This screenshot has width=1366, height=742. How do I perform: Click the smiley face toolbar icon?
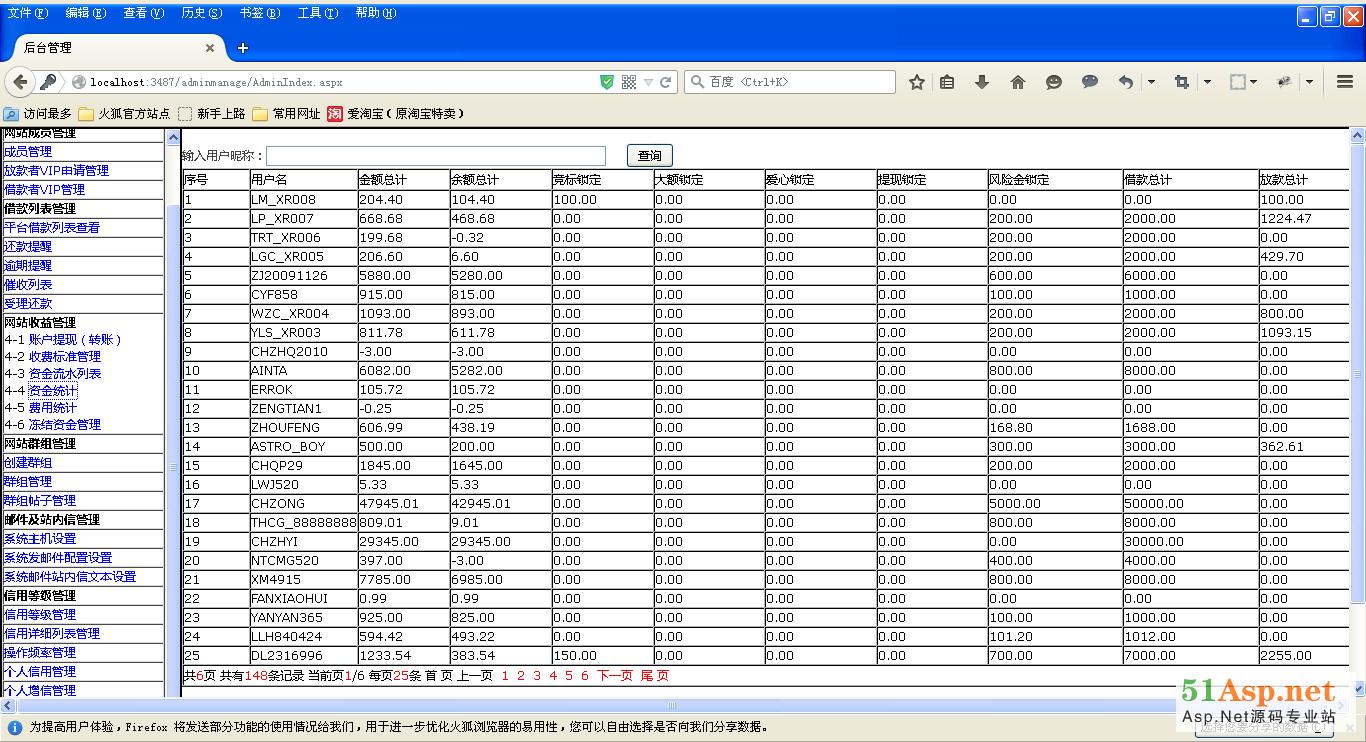[1054, 82]
